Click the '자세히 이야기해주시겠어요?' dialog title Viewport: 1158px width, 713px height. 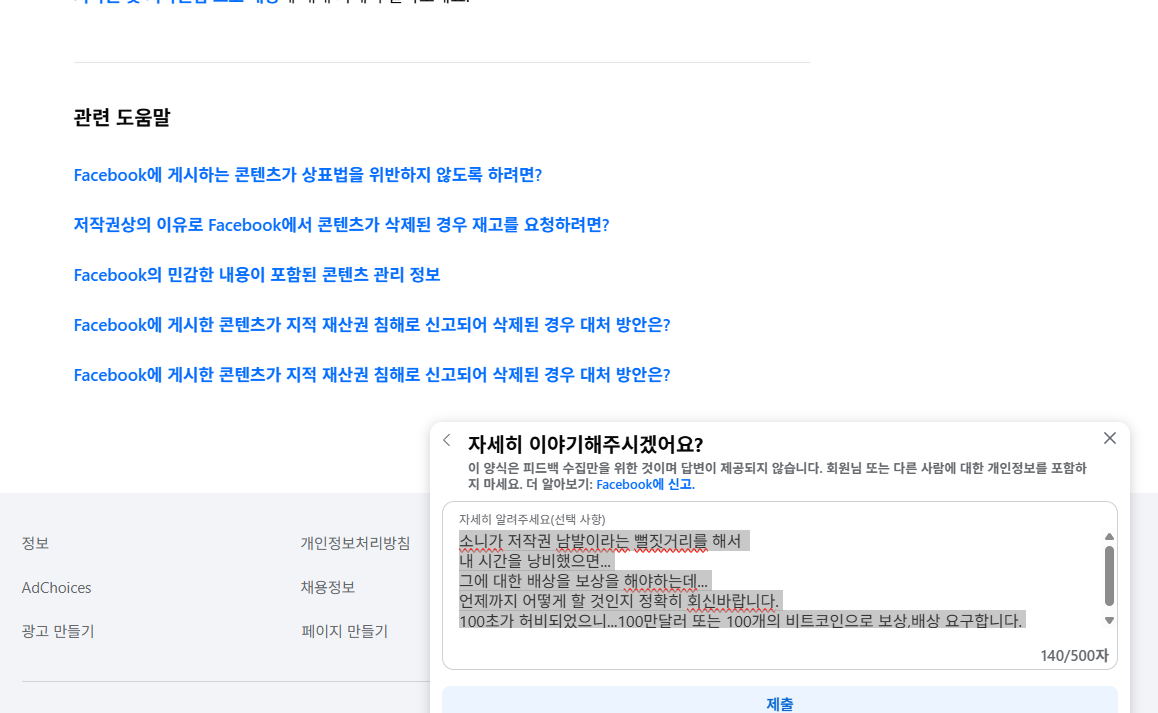click(585, 444)
